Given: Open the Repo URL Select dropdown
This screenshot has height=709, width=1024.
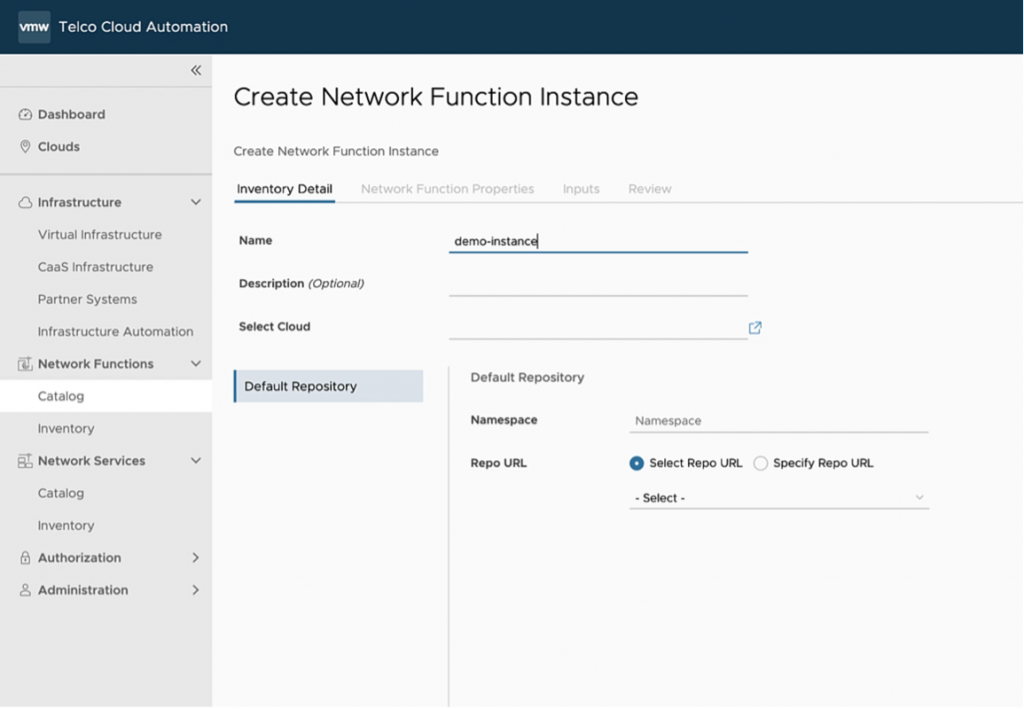Looking at the screenshot, I should tap(778, 498).
